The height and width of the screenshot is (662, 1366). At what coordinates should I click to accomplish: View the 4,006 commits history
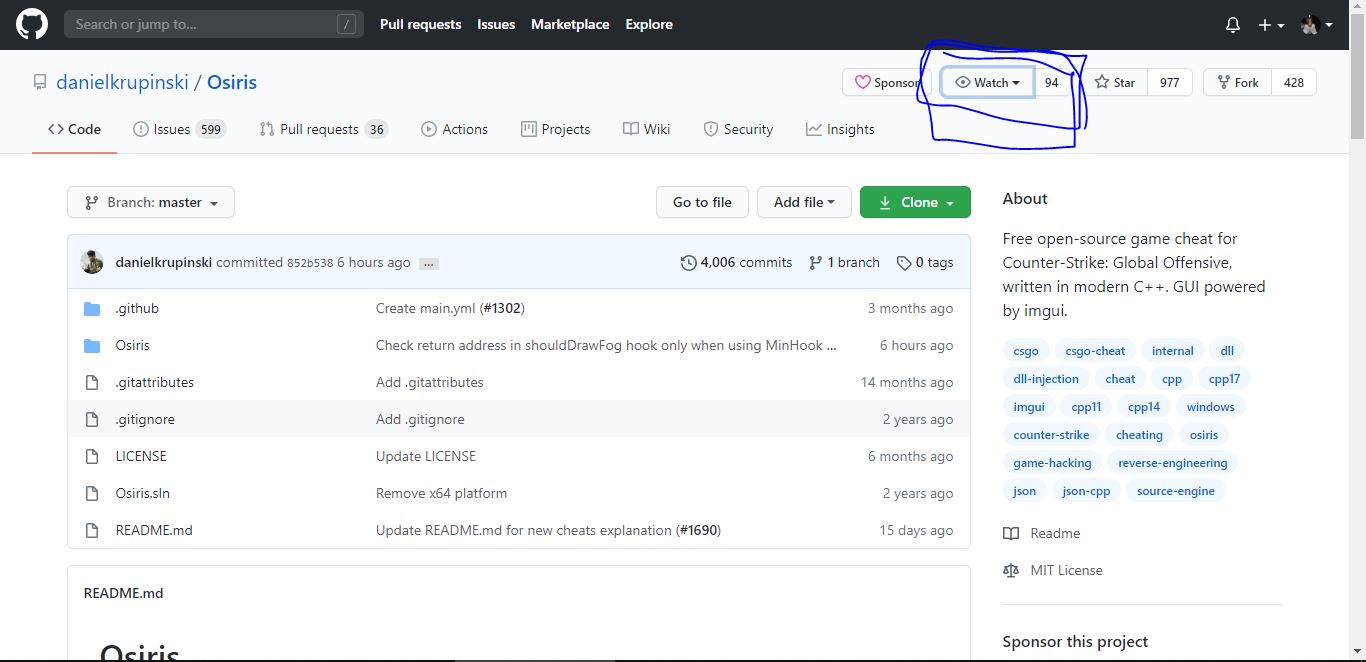pyautogui.click(x=736, y=262)
